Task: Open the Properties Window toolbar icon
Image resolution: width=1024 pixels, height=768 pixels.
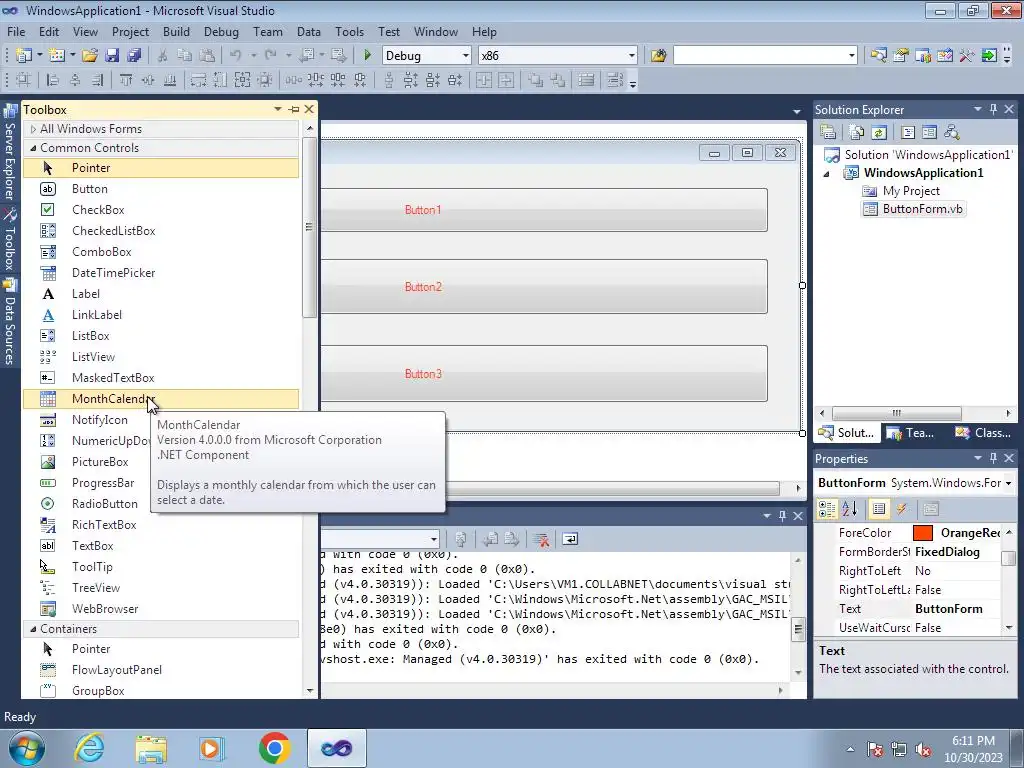Action: [x=901, y=56]
